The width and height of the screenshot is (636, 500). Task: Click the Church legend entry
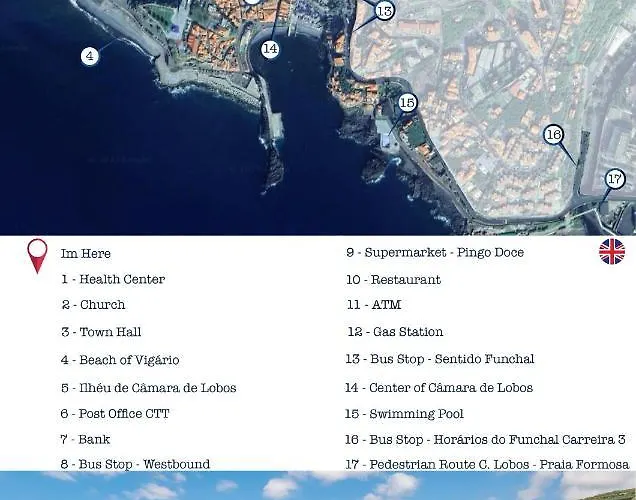(x=93, y=305)
